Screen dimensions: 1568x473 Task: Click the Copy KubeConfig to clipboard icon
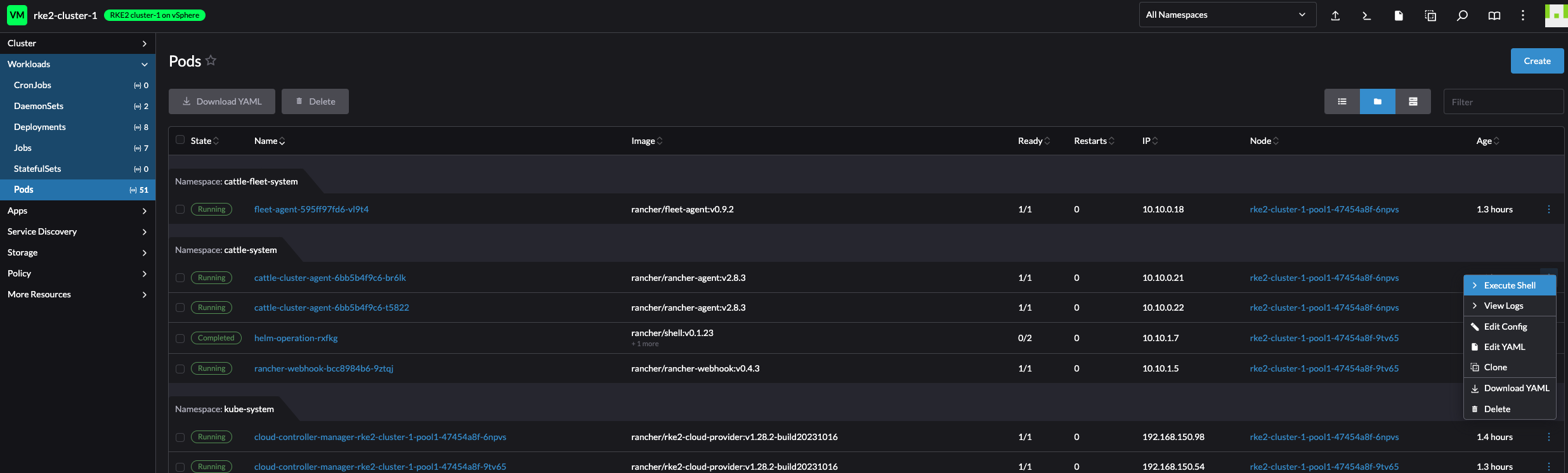(x=1430, y=15)
